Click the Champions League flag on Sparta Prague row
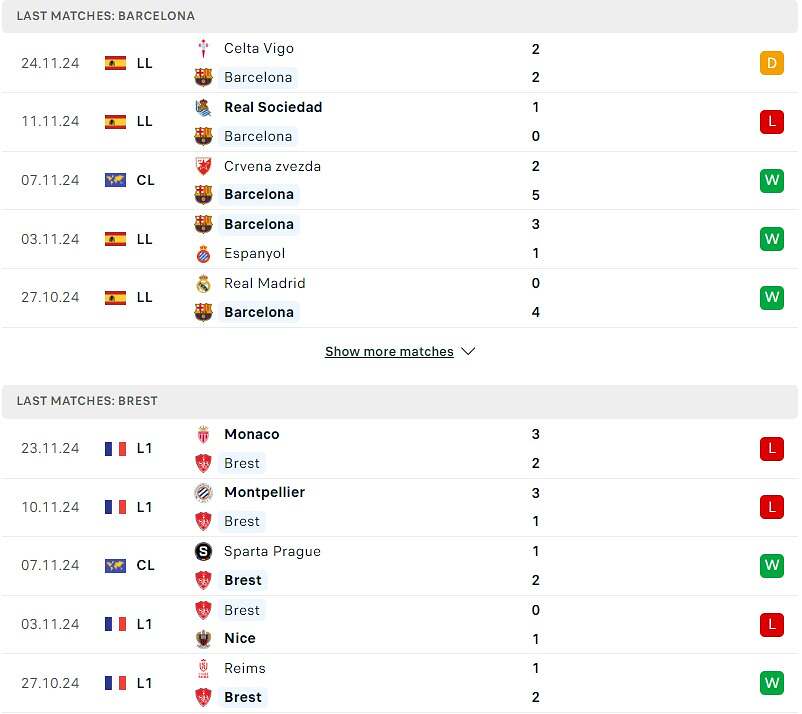This screenshot has height=714, width=802. click(115, 565)
